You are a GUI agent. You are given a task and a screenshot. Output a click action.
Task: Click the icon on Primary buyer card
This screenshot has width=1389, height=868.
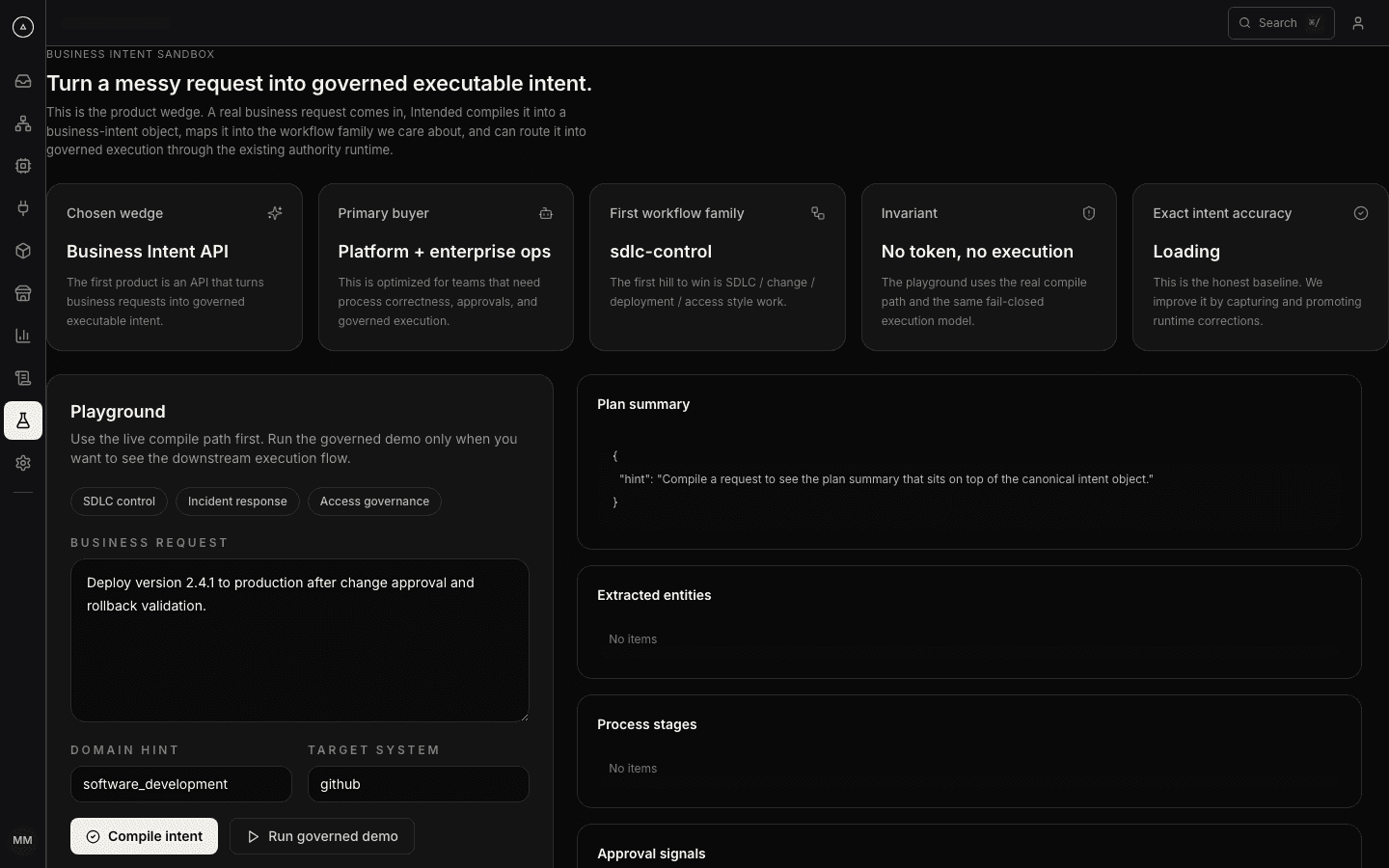coord(546,213)
